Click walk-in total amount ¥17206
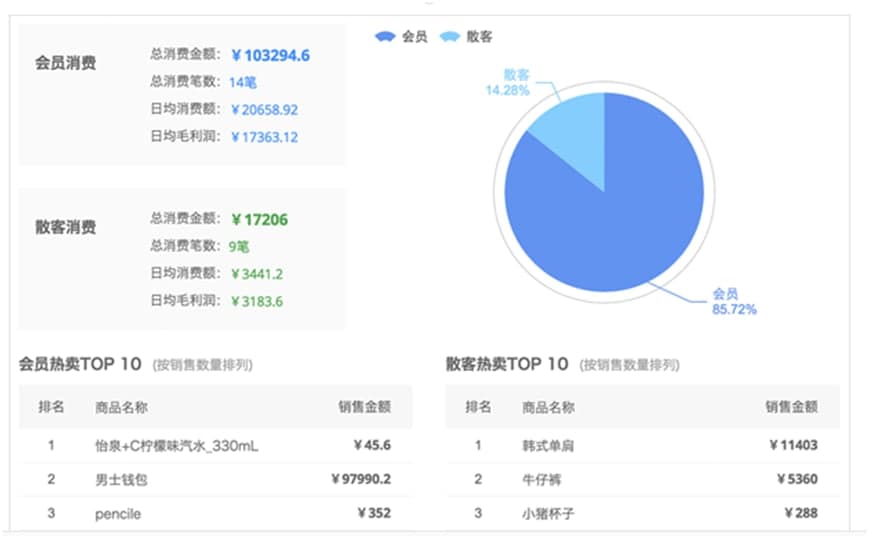The image size is (869, 538). [259, 219]
